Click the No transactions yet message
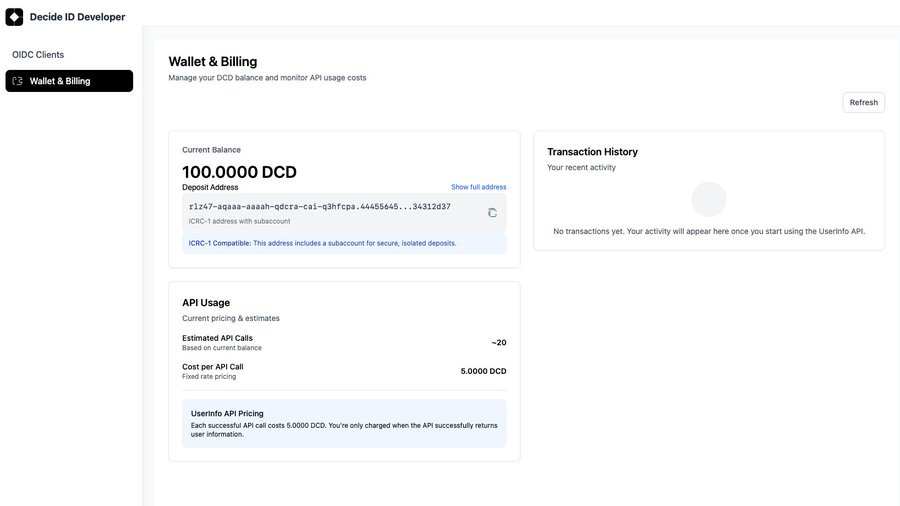900x506 pixels. click(709, 231)
